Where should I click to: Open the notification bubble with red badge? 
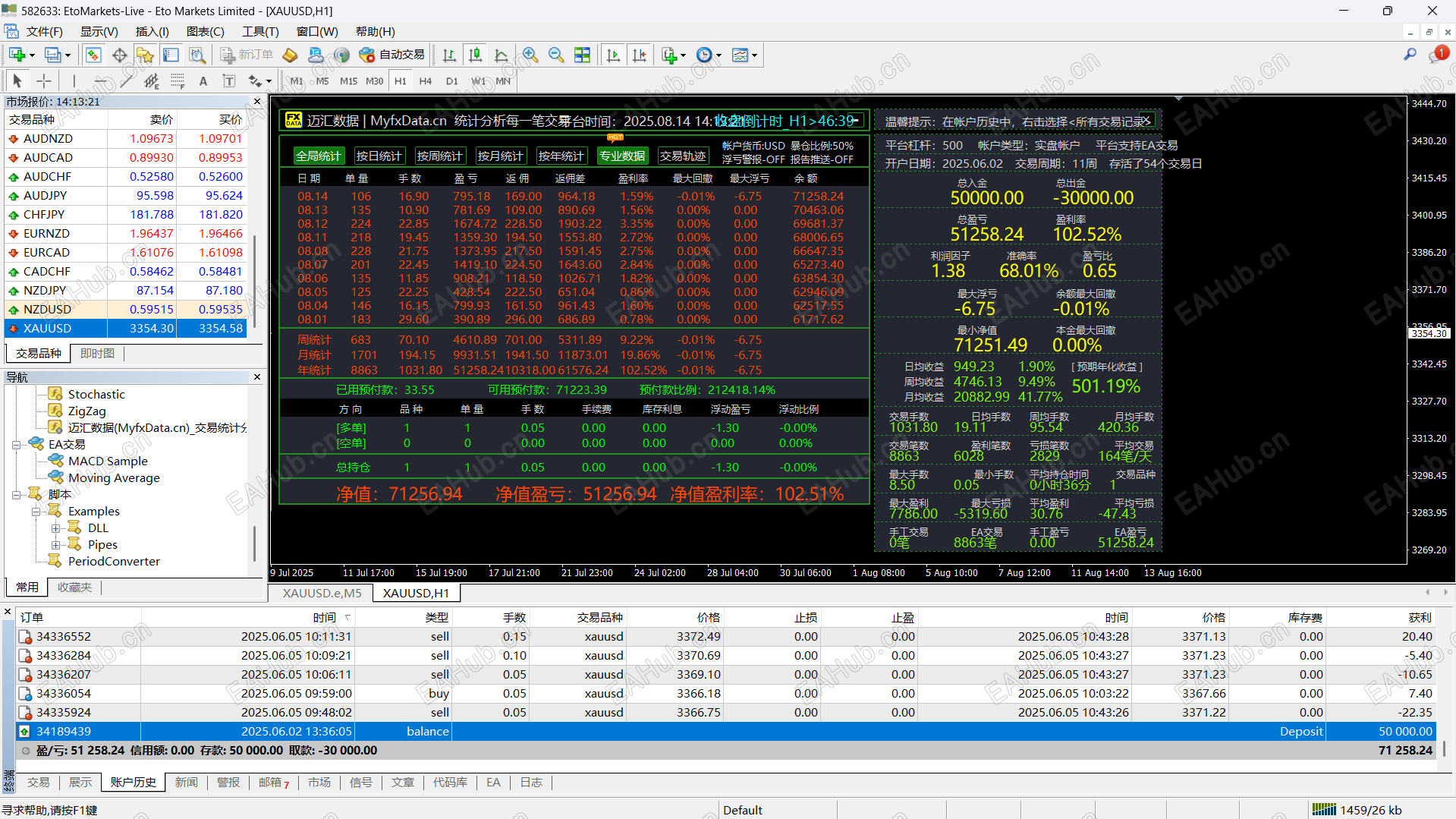pos(1438,55)
